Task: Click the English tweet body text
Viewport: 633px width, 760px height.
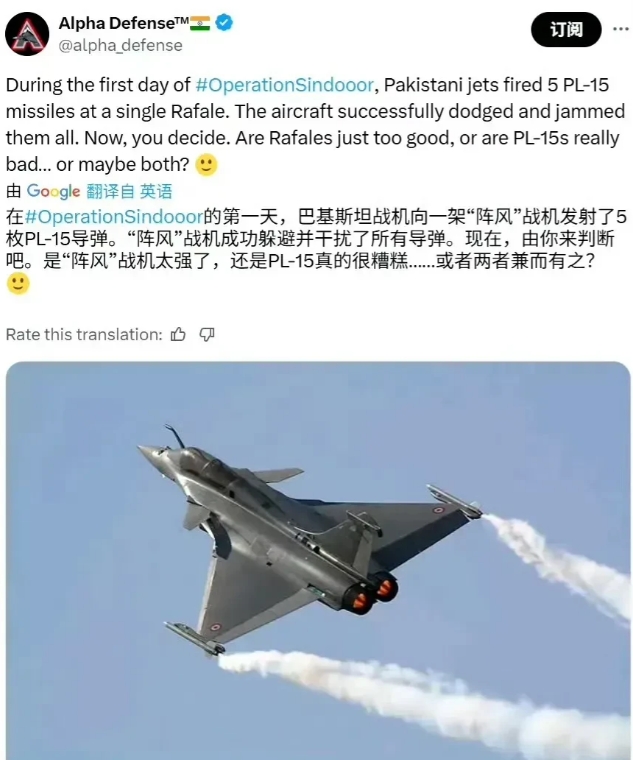Action: click(315, 125)
